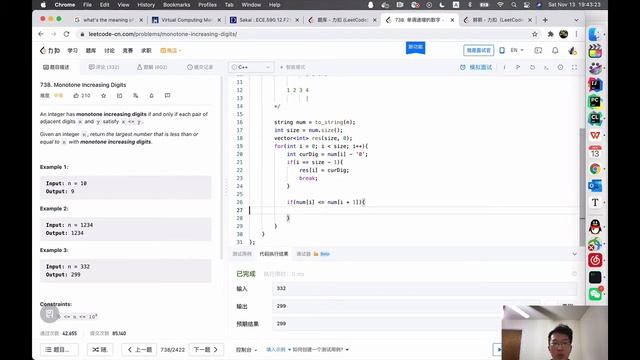Click the mobile app phone icon

tap(502, 50)
